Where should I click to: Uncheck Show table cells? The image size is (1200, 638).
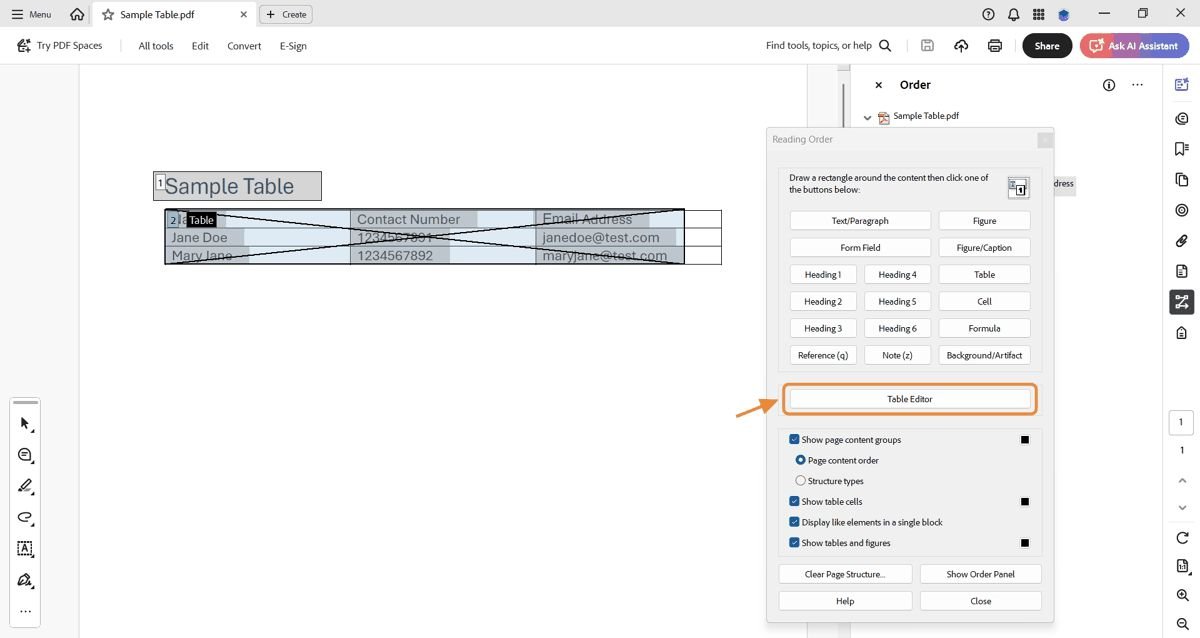point(794,502)
